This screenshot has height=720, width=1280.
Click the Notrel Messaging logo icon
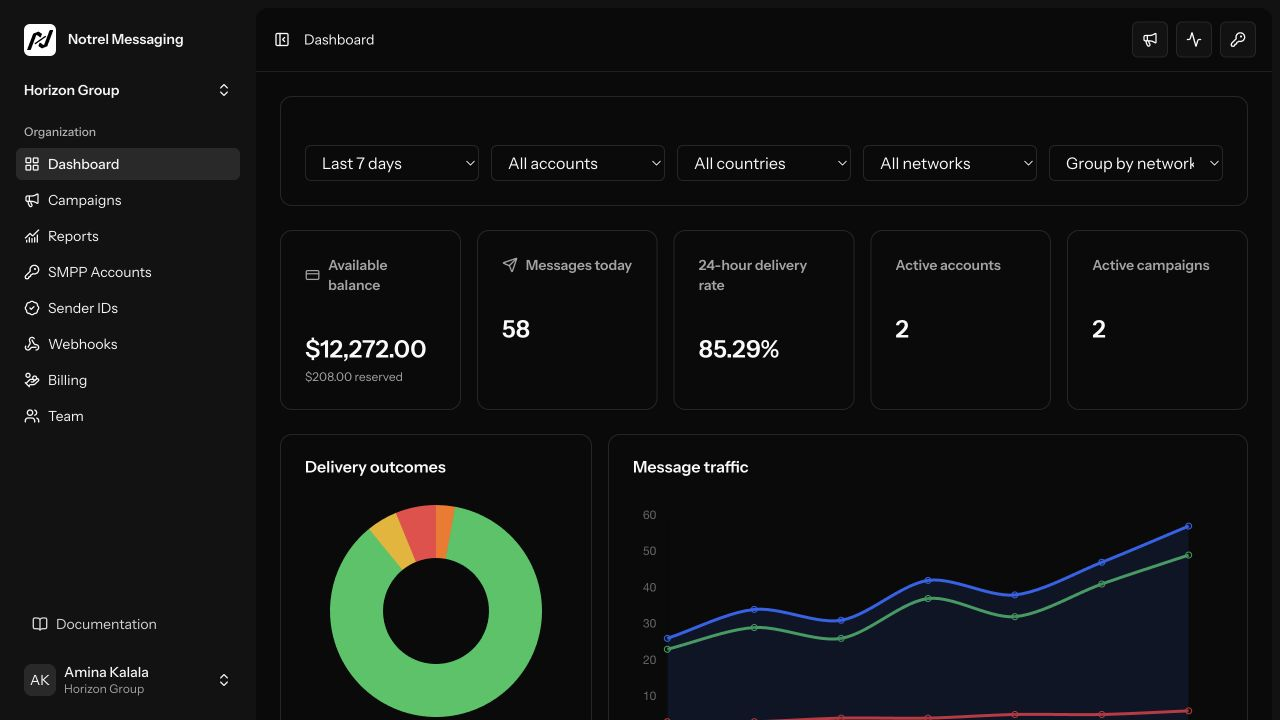[x=40, y=40]
